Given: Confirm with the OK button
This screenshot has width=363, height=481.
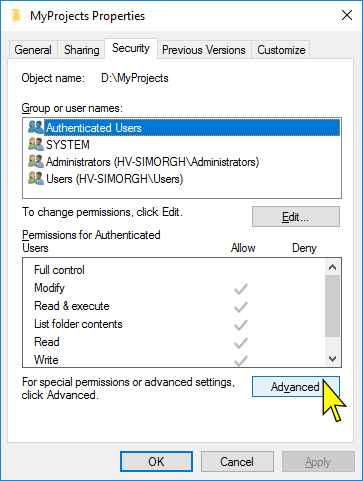Looking at the screenshot, I should [x=156, y=462].
